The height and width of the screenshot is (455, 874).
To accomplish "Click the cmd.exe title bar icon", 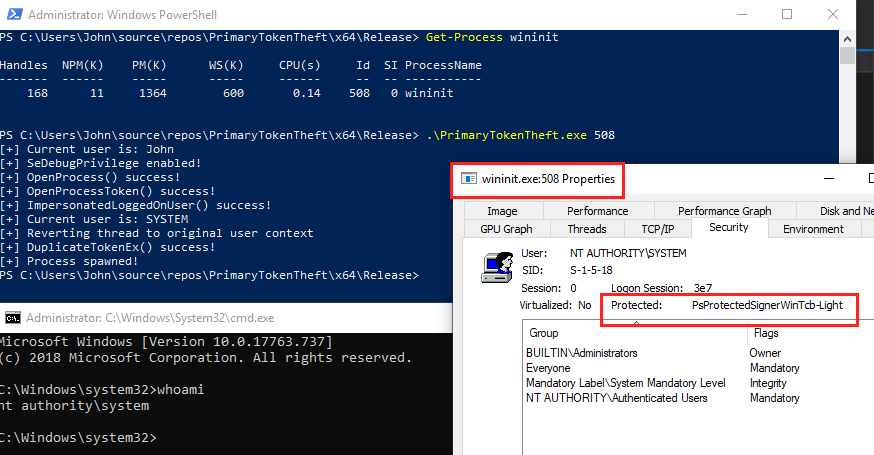I will point(13,318).
